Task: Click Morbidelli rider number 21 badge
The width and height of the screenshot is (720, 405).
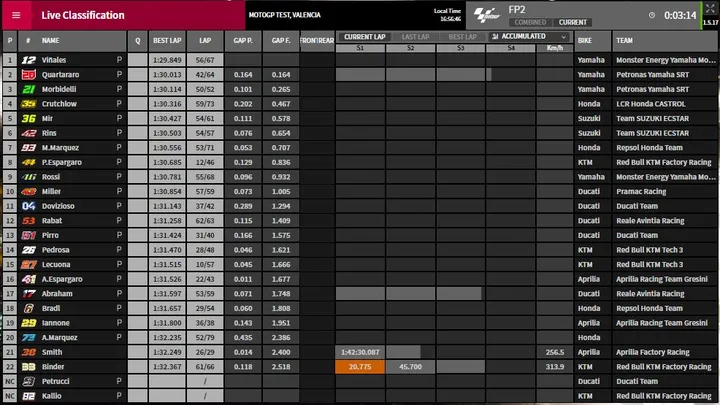Action: point(28,89)
